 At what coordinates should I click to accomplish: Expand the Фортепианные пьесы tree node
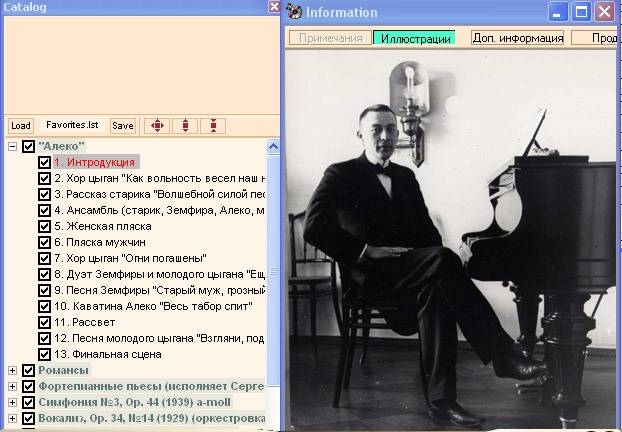[x=12, y=386]
